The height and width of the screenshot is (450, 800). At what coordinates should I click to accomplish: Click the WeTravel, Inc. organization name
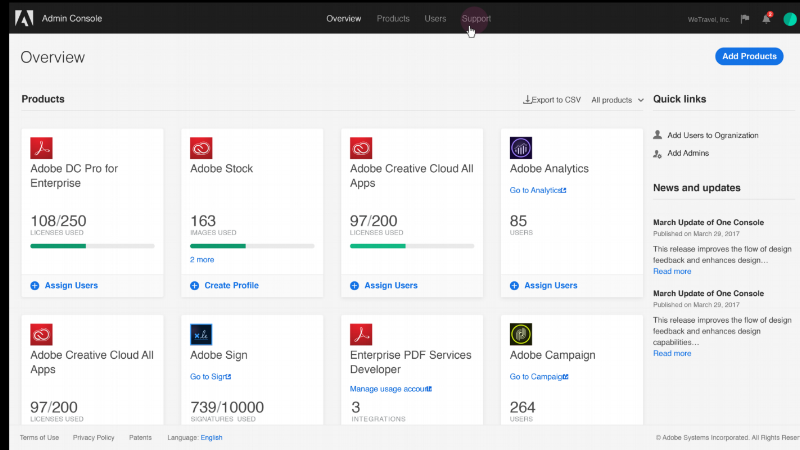[709, 20]
